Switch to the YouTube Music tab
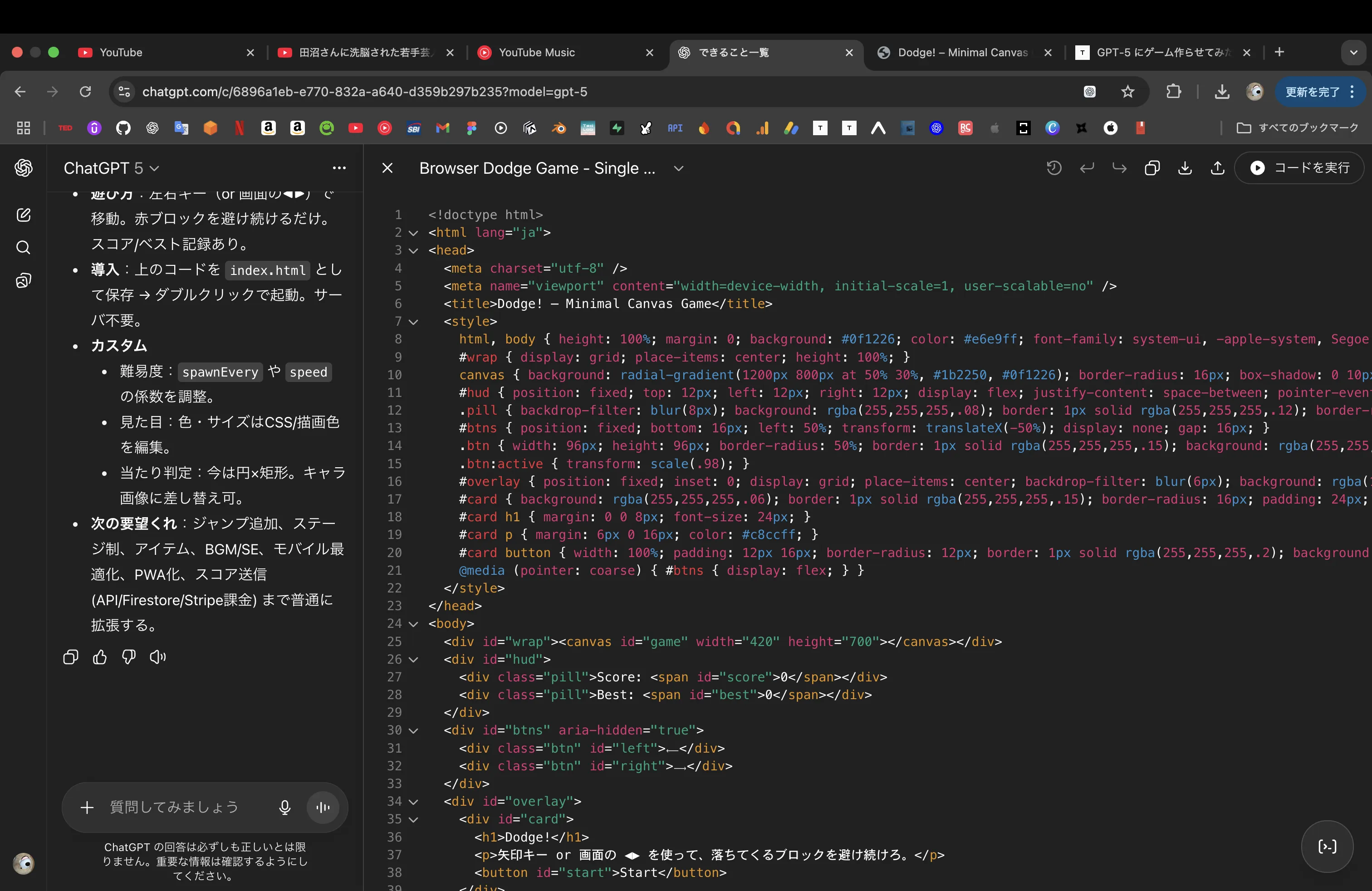The image size is (1372, 891). click(x=536, y=53)
